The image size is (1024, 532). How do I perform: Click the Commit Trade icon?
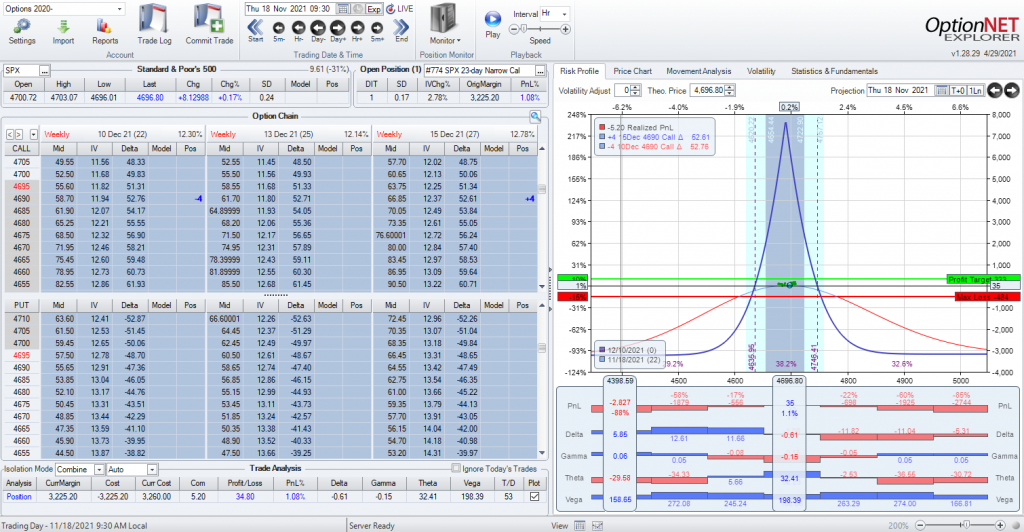tap(209, 20)
